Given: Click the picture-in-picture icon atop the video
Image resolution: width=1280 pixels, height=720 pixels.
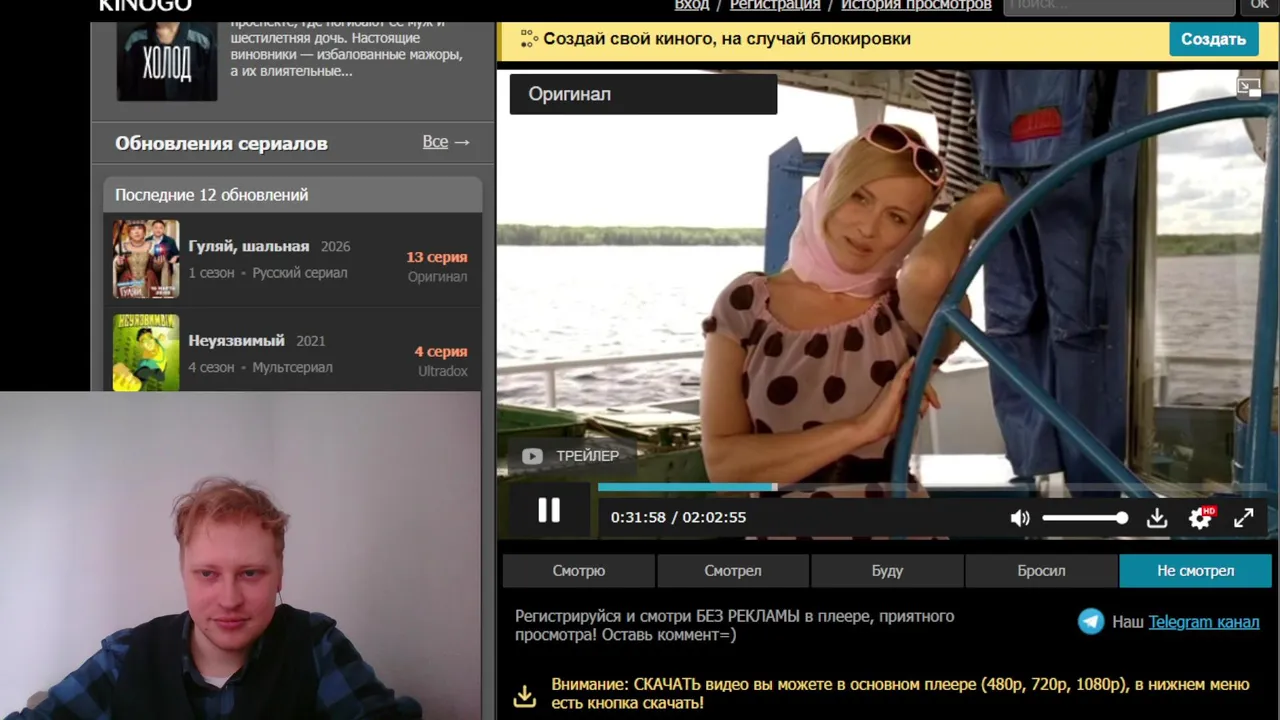Looking at the screenshot, I should click(1249, 88).
